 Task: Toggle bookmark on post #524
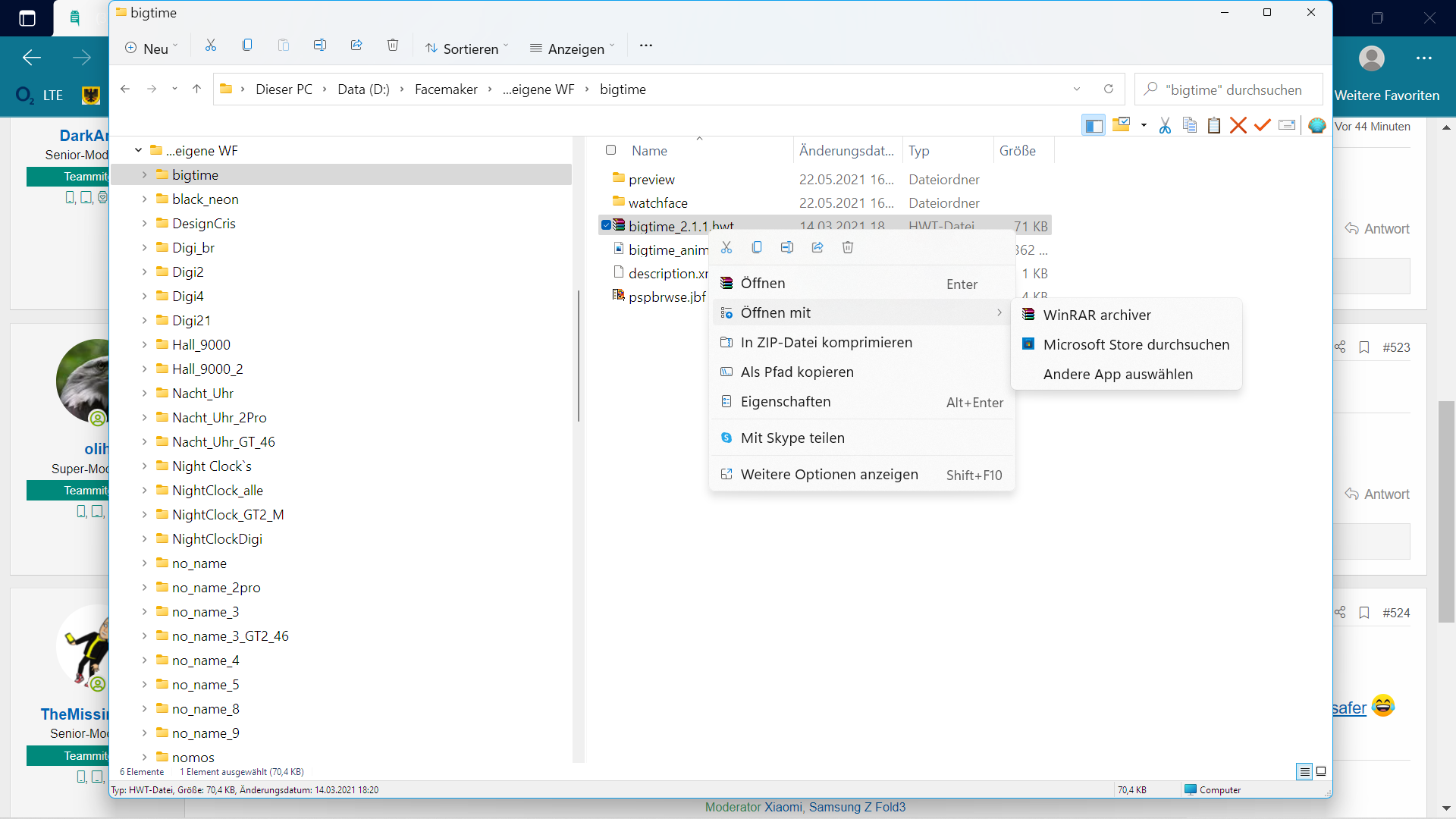pos(1364,612)
